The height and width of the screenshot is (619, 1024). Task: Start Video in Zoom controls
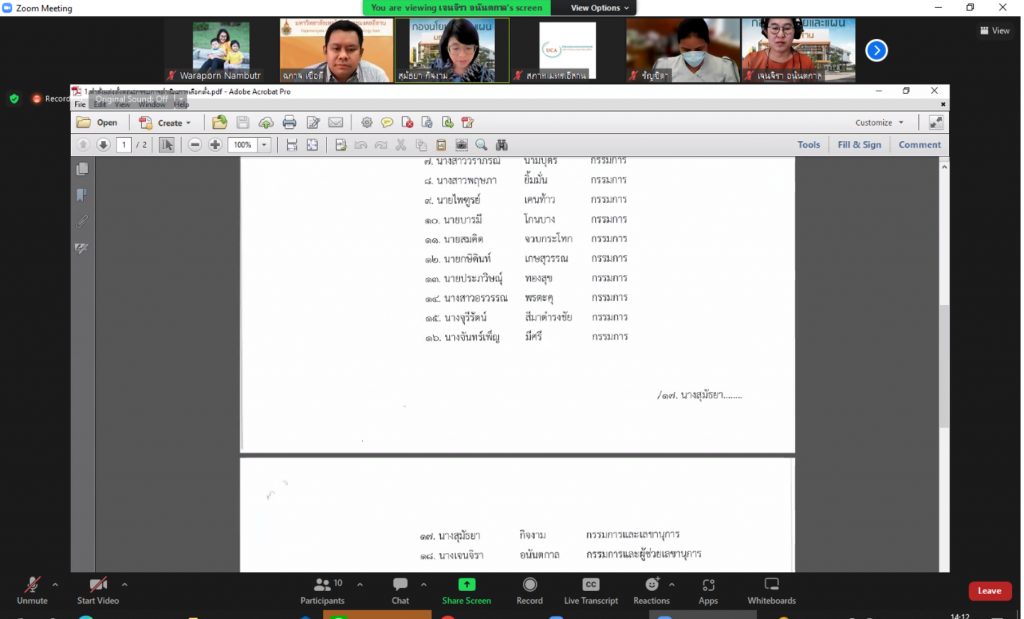tap(98, 589)
